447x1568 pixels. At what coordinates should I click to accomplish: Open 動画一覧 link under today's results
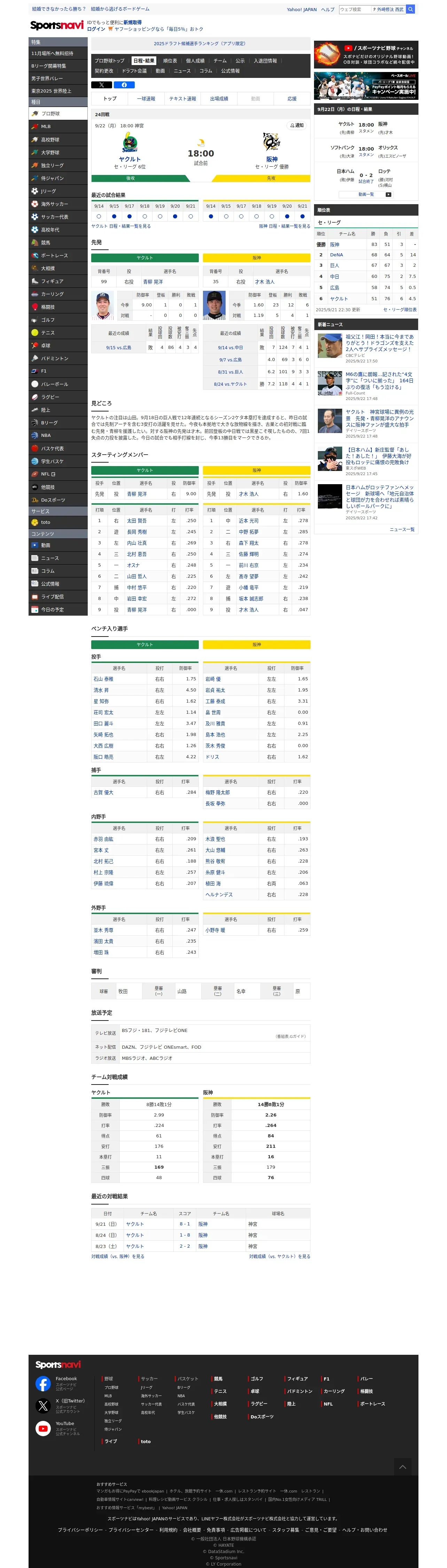366,195
